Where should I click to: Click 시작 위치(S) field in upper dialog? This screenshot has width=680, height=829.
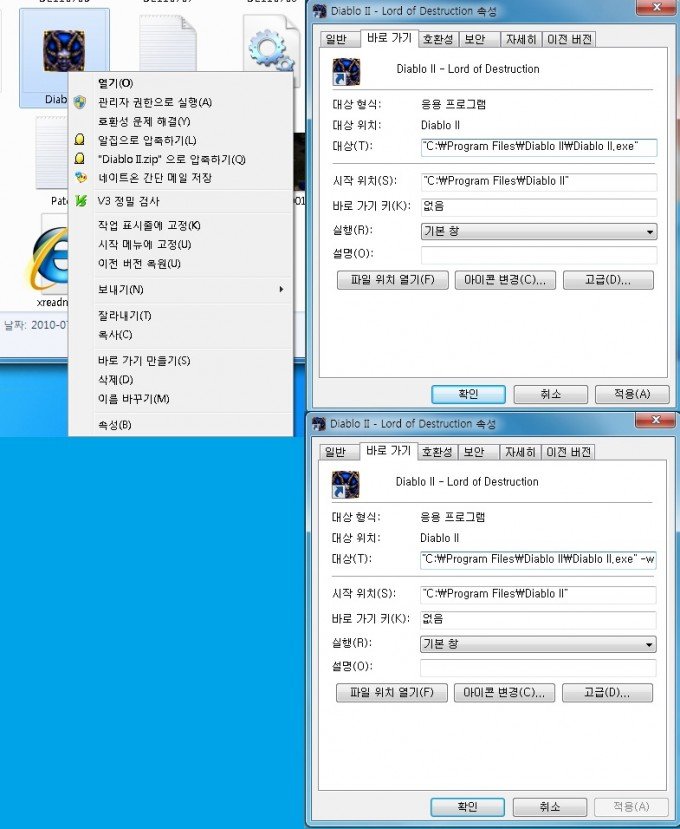[x=539, y=181]
